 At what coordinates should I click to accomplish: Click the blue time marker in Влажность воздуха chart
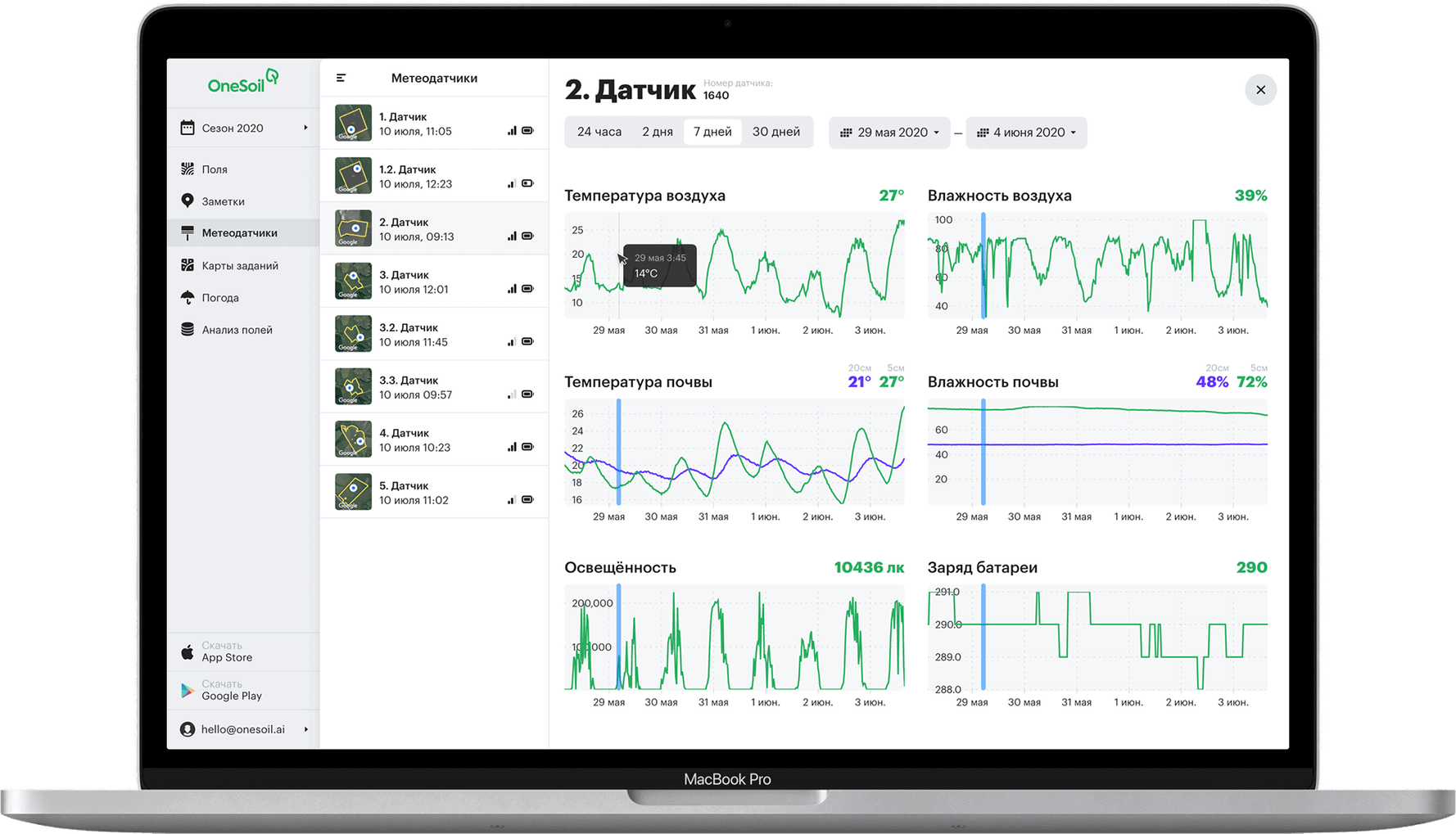point(983,266)
